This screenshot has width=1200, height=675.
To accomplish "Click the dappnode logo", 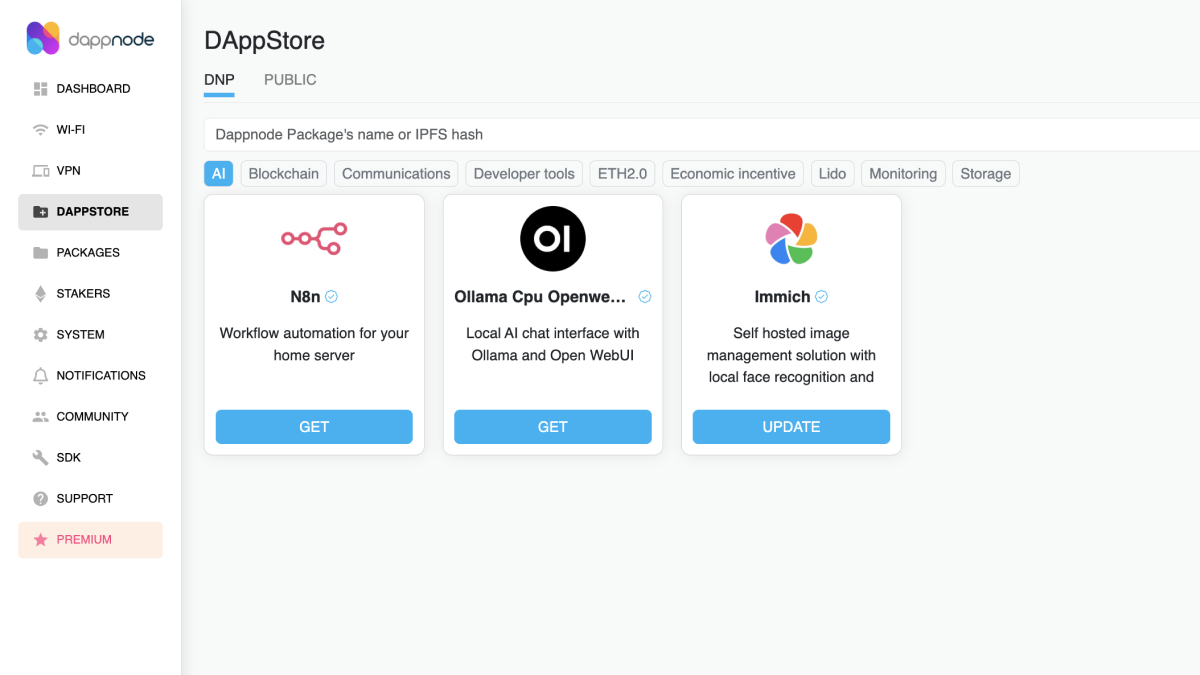I will tap(89, 37).
